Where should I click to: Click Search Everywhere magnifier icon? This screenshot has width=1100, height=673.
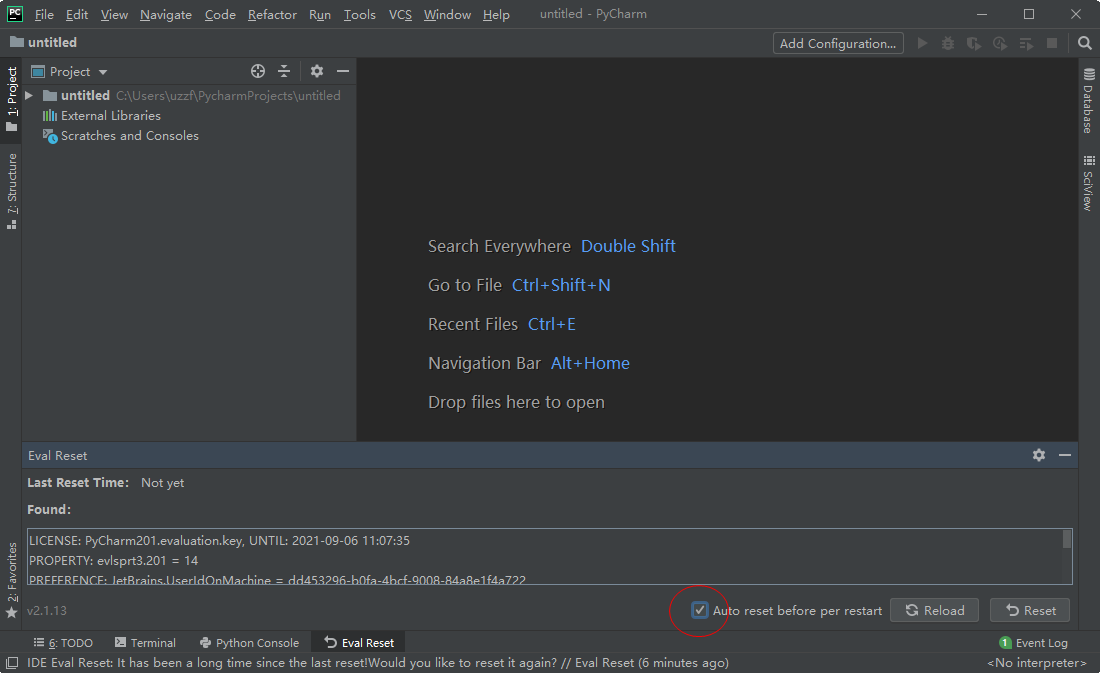coord(1085,44)
